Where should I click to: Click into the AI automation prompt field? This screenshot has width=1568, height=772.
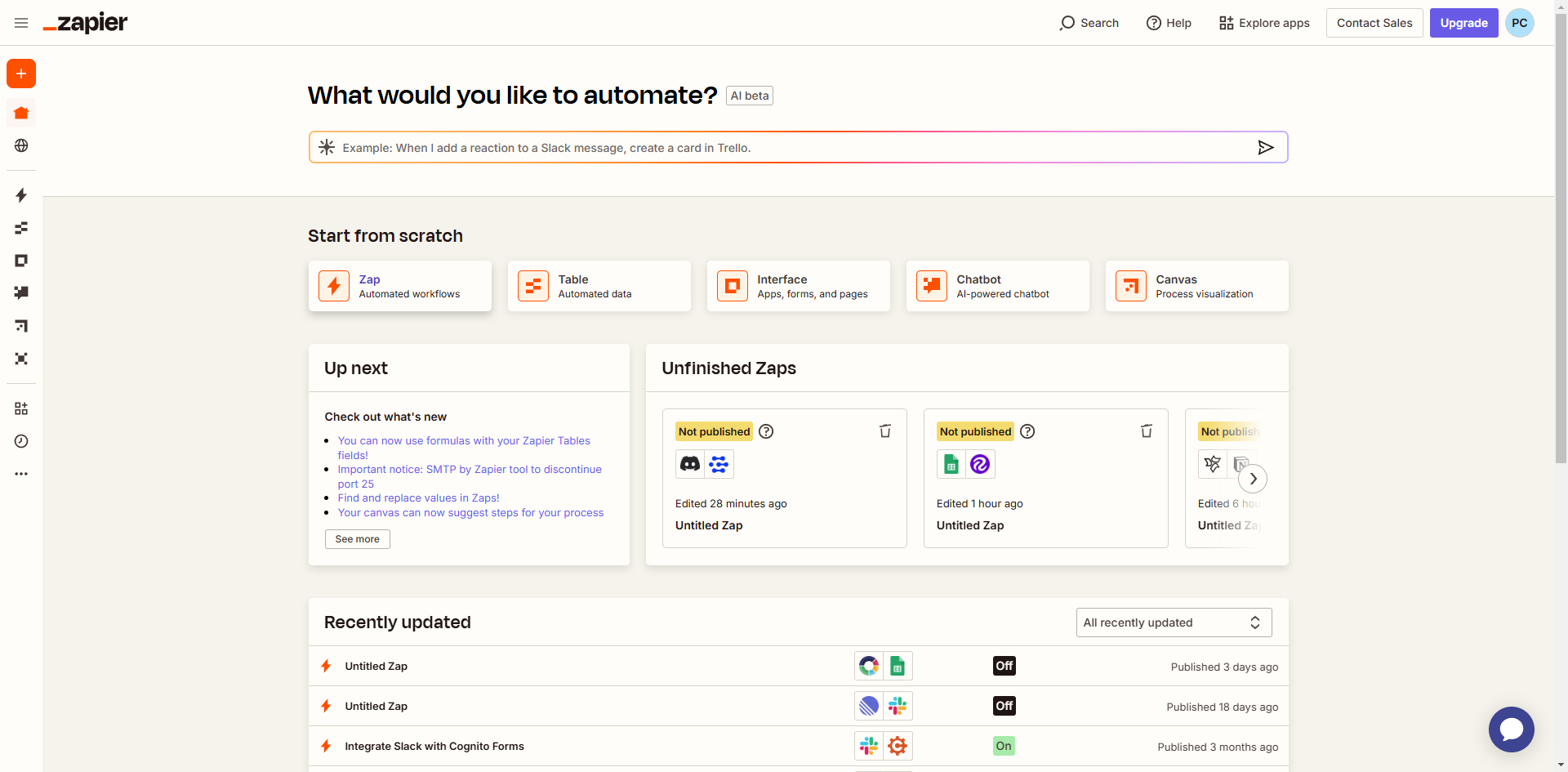pos(784,148)
